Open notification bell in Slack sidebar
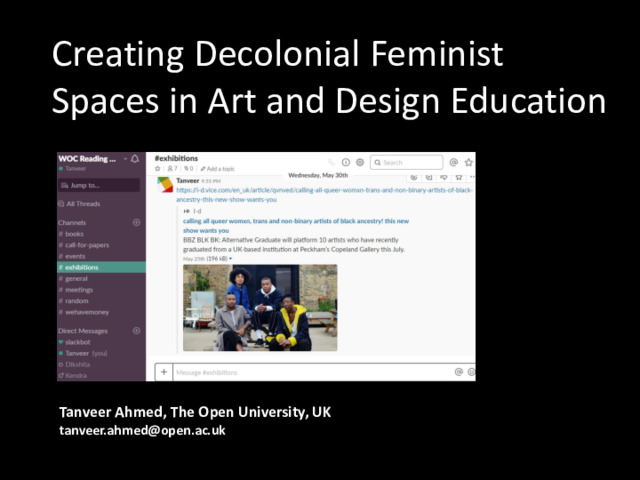 [x=135, y=159]
